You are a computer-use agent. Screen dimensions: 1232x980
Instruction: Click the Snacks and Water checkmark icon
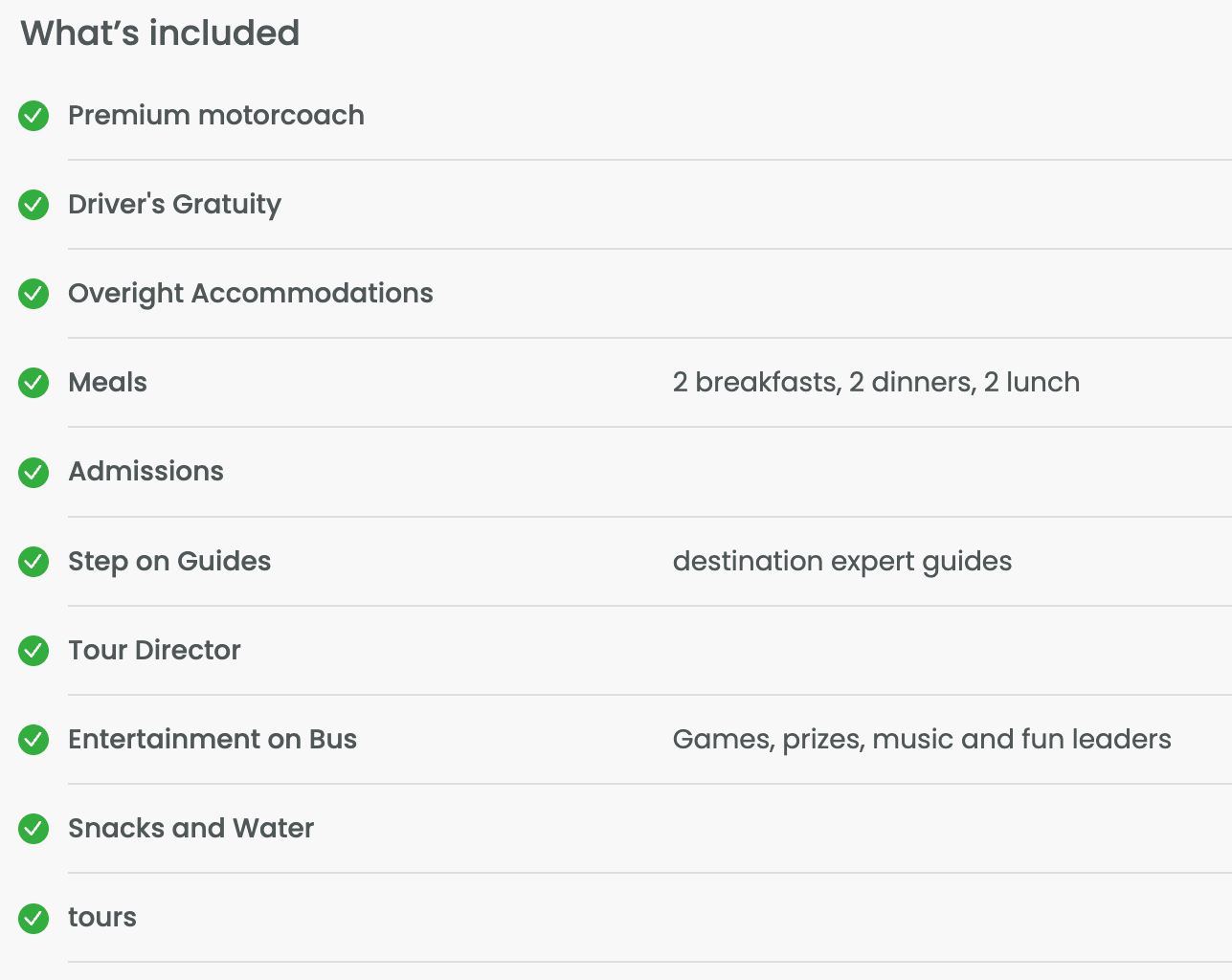pos(34,829)
